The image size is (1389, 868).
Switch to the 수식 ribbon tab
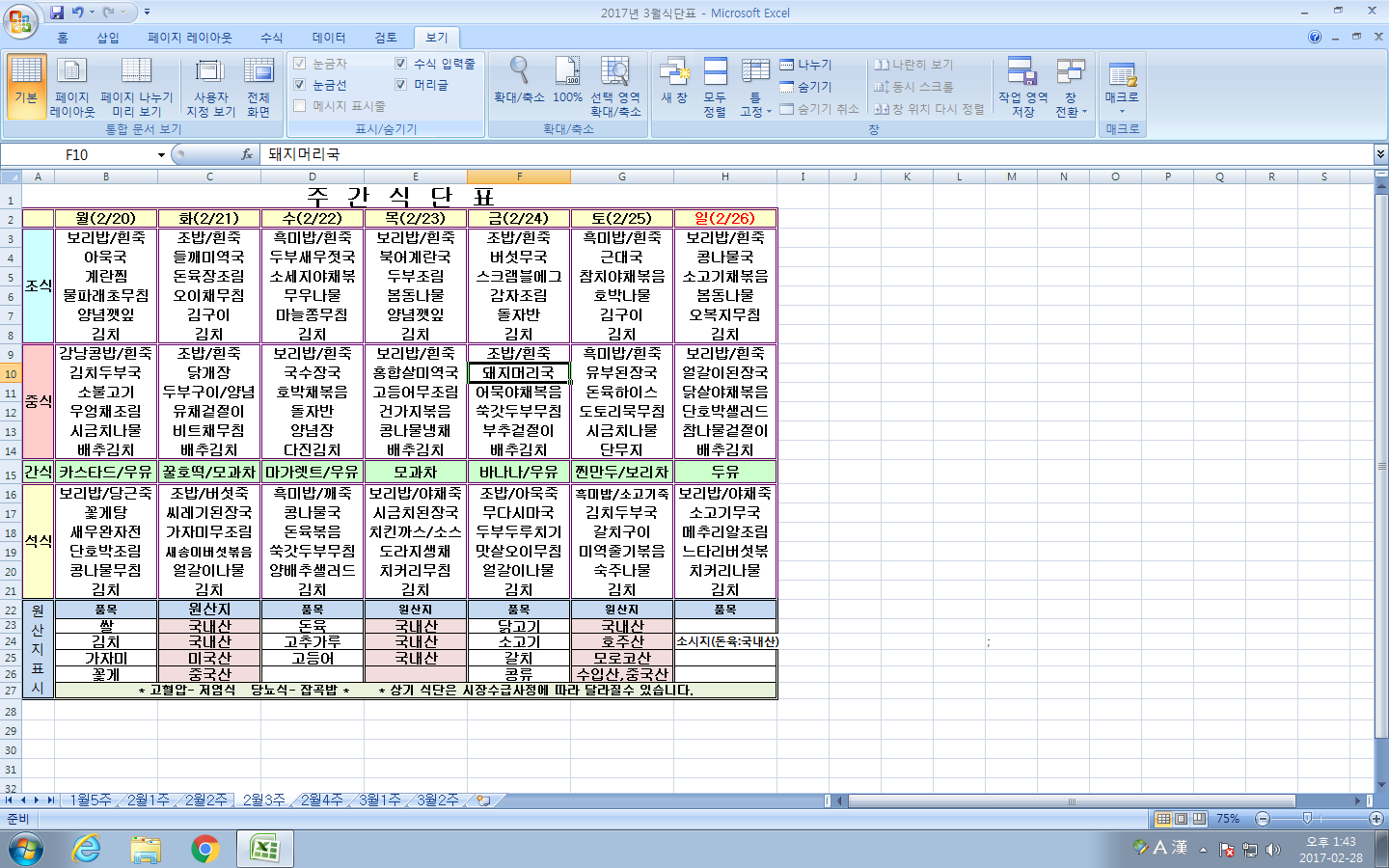pyautogui.click(x=272, y=38)
